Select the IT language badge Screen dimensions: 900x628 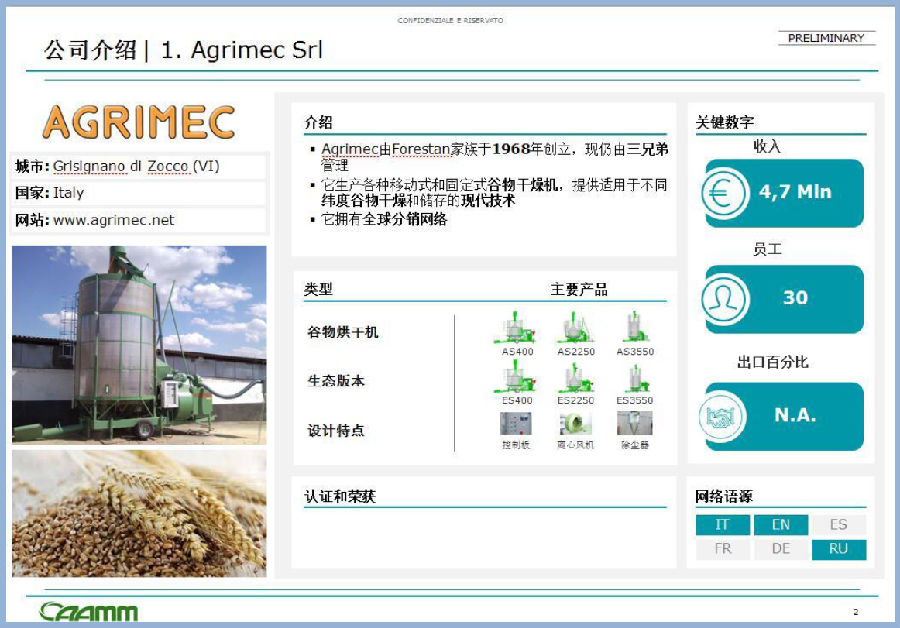tap(723, 525)
